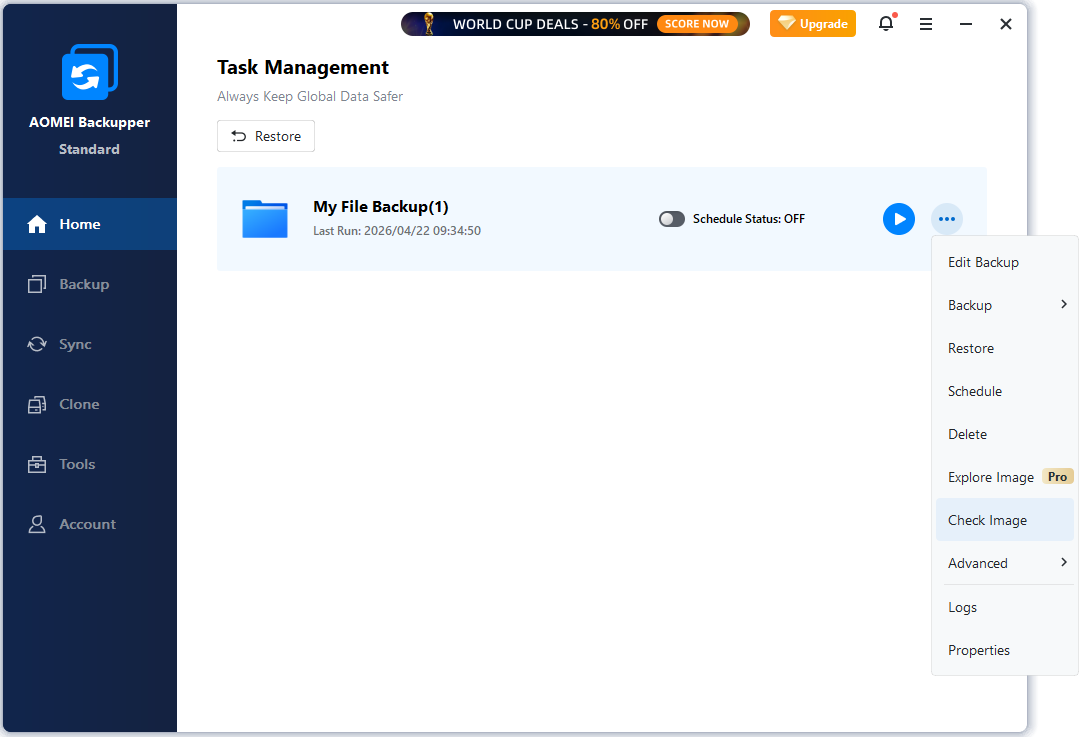Click the Restore button under Task Management
Screen dimensions: 1085x737
click(x=266, y=136)
